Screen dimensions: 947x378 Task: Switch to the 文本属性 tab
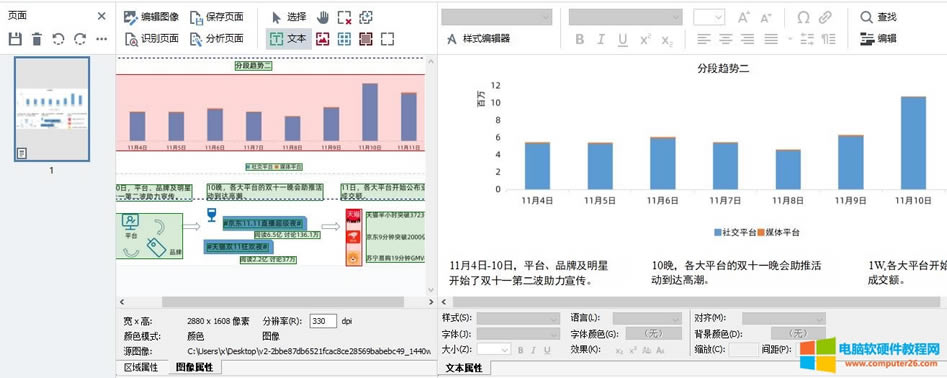[x=464, y=368]
